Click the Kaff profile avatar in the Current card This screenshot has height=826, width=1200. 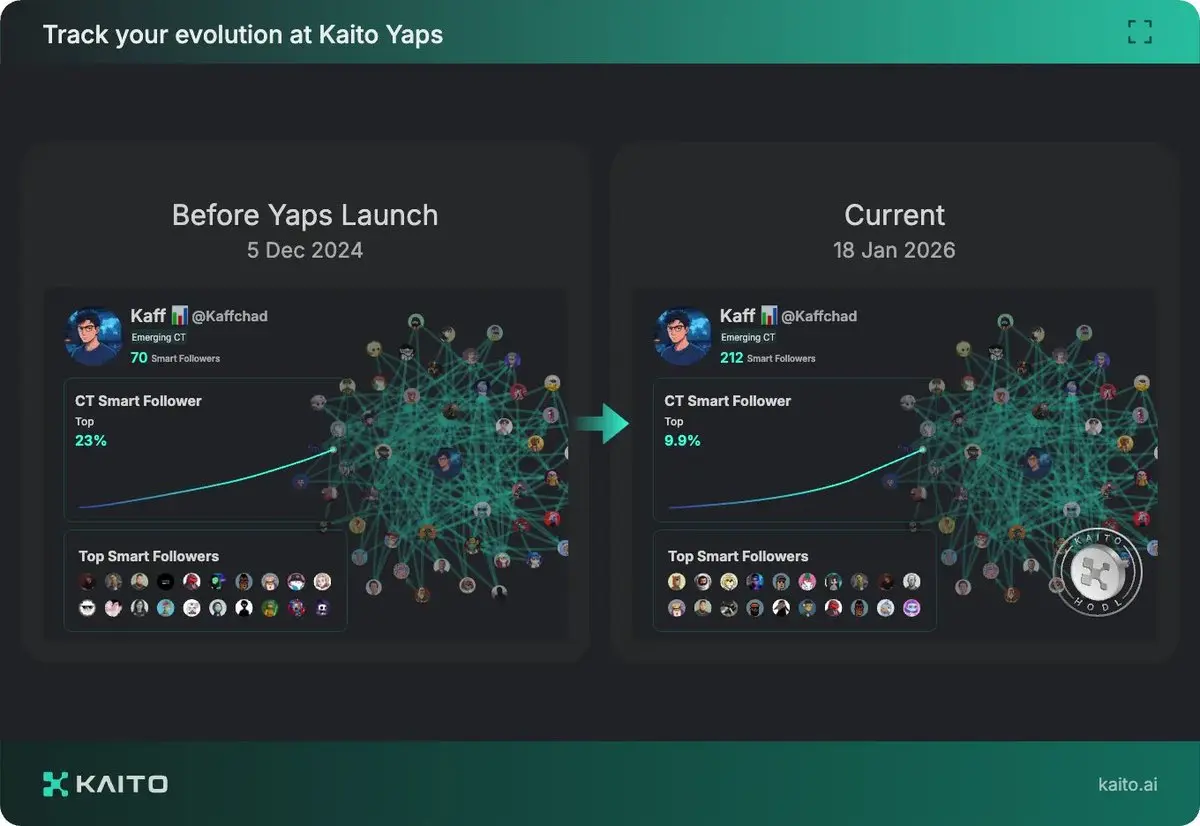click(x=683, y=336)
